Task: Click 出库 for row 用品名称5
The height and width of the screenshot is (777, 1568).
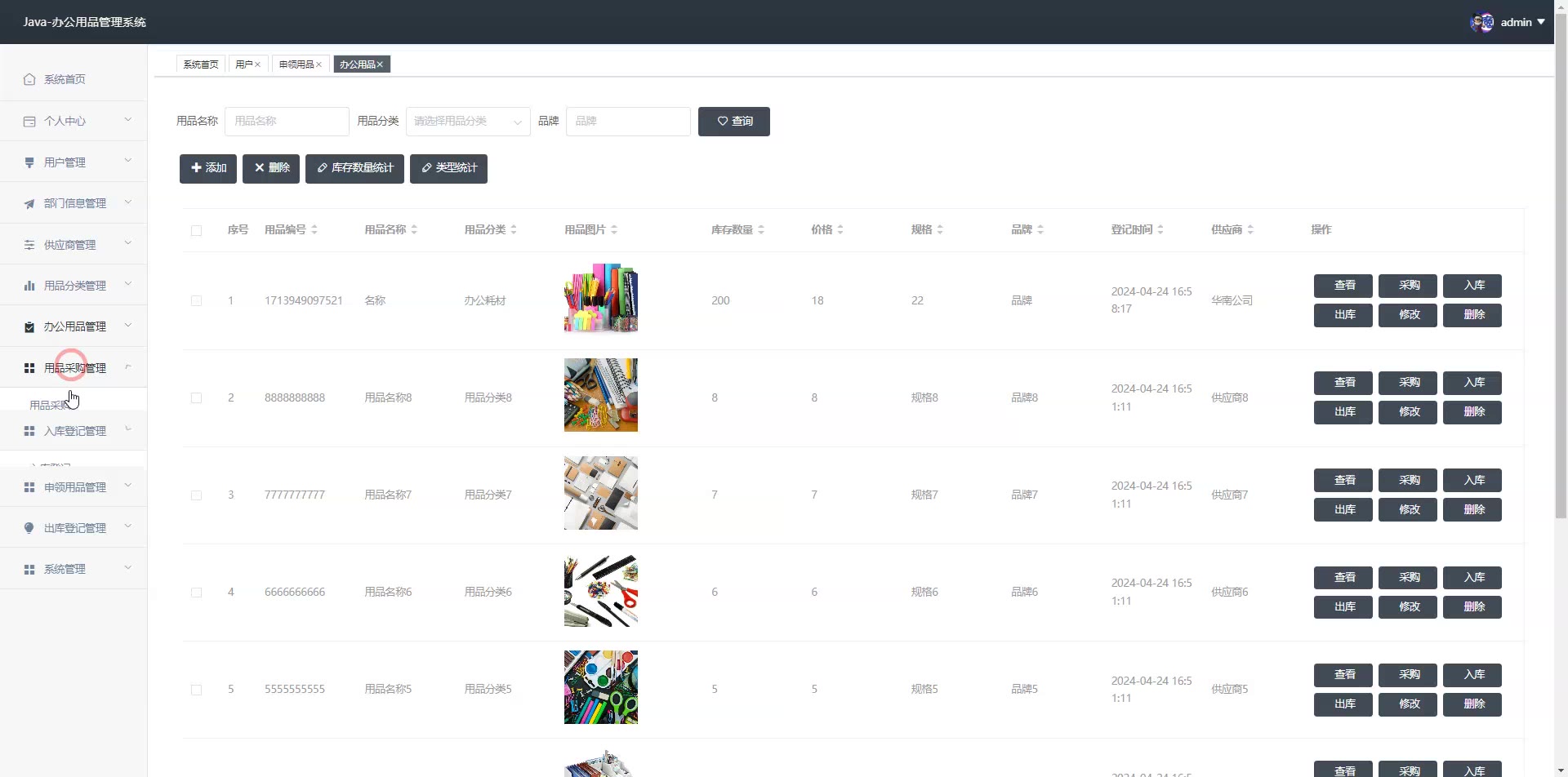Action: [1343, 704]
